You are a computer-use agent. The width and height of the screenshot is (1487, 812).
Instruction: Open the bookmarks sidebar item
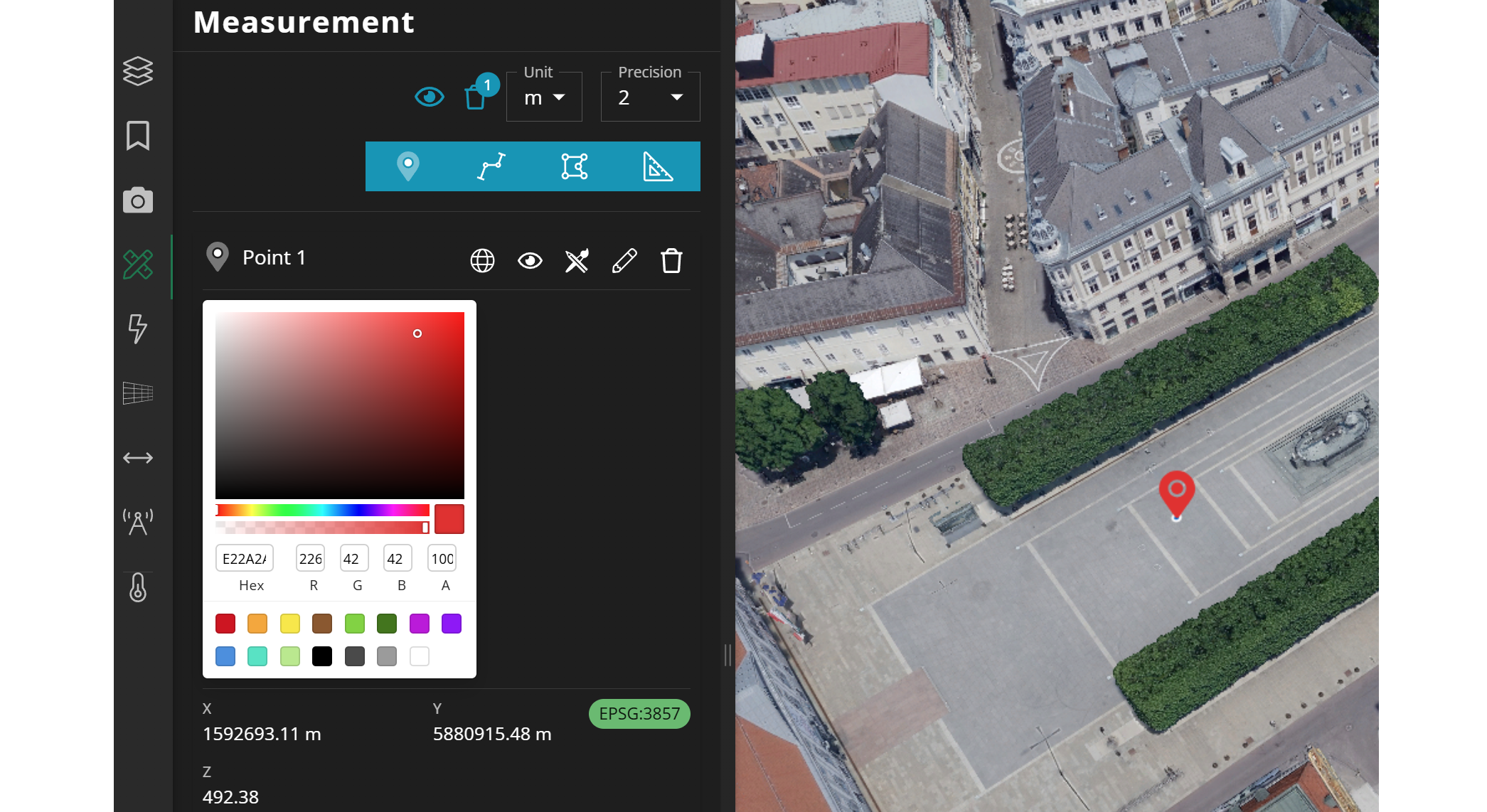point(138,136)
